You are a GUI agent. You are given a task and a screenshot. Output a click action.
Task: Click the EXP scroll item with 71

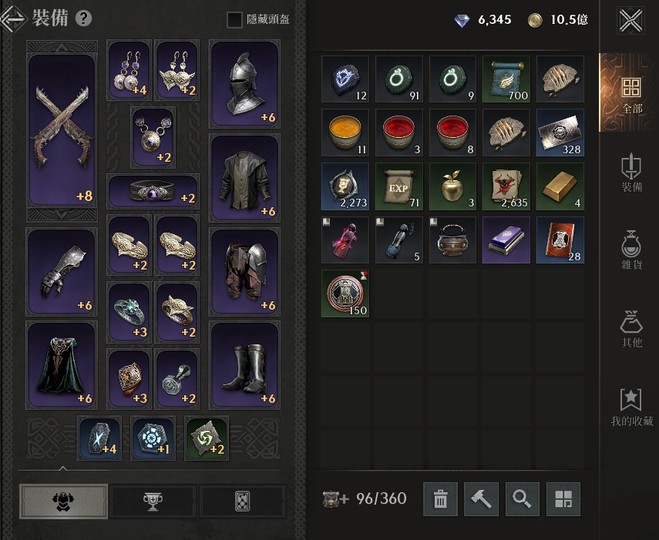click(x=398, y=186)
